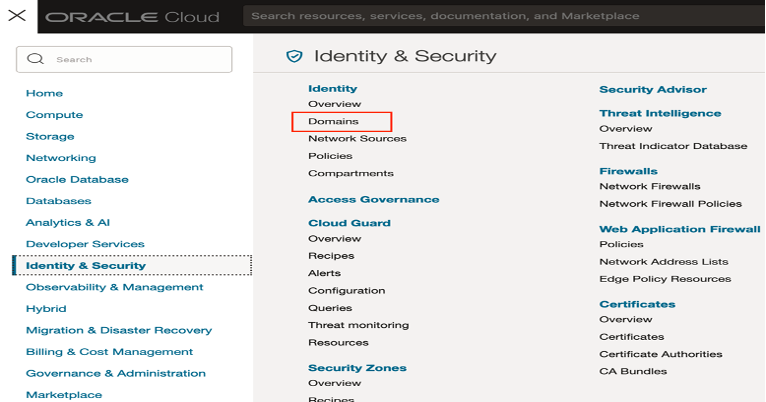Open Compartments under Identity
Screen dimensions: 766x402
[x=350, y=173]
